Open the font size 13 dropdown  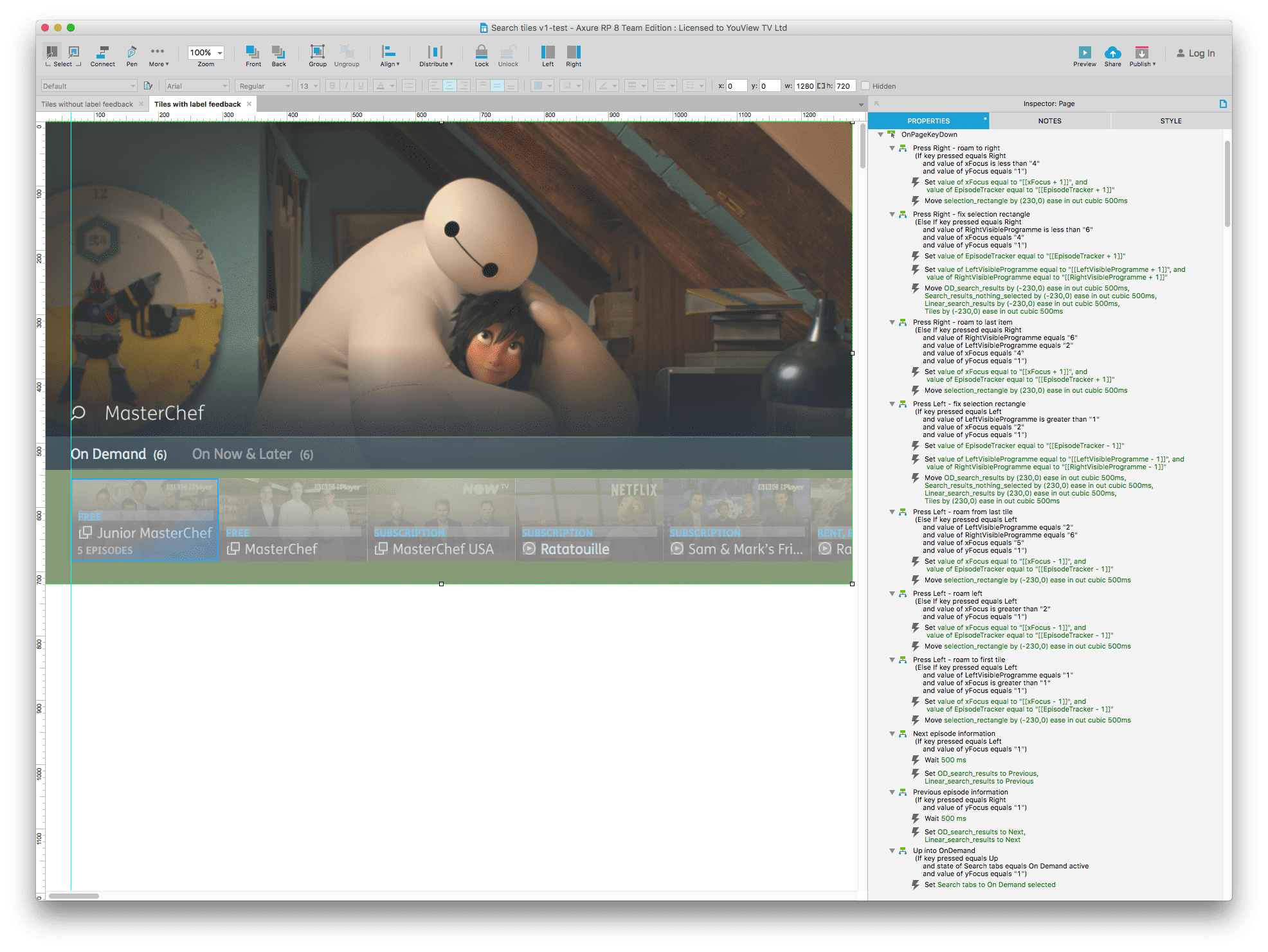coord(309,85)
